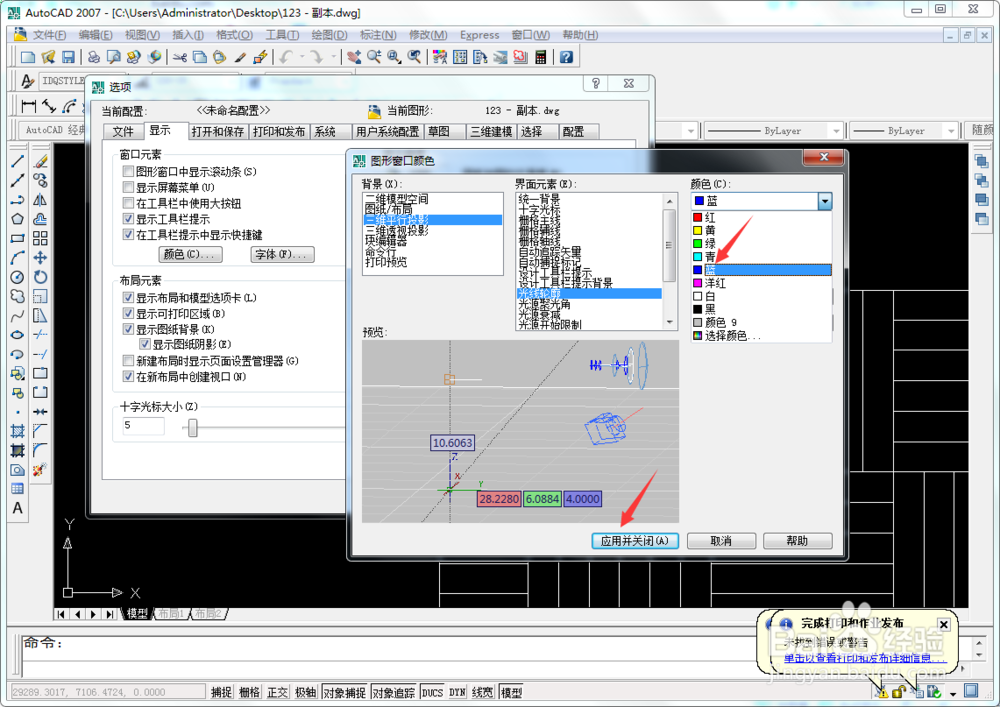
Task: Click the plot details link in notification balloon
Action: (x=863, y=658)
